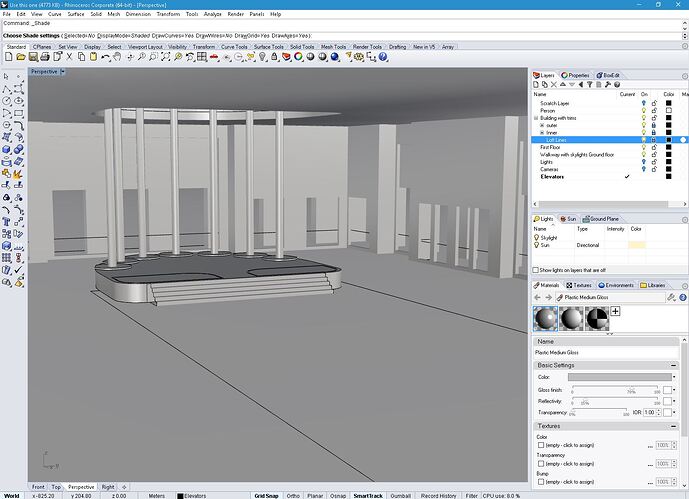Click the light bulb Hide objects icon
The height and width of the screenshot is (499, 689).
262,57
